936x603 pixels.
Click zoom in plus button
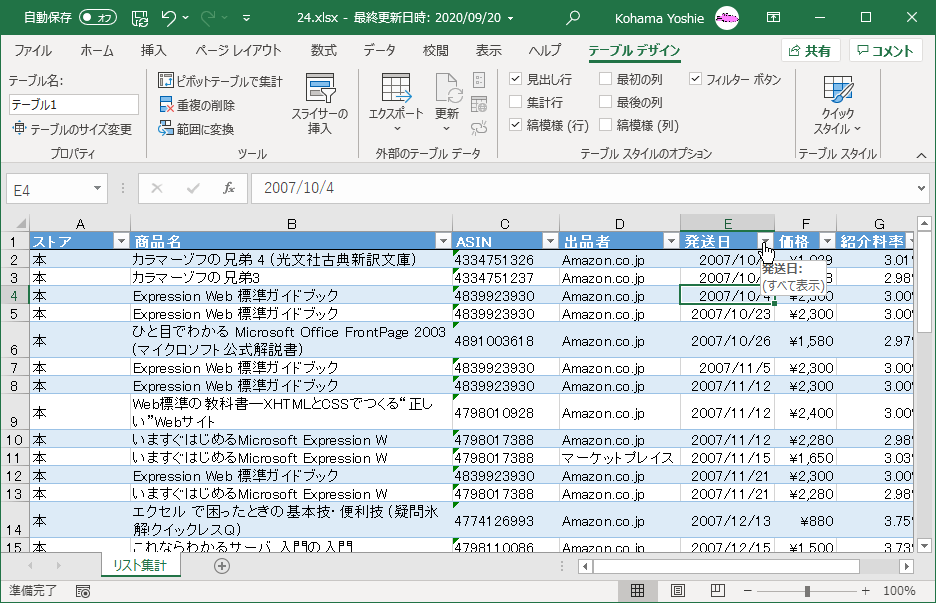[866, 591]
